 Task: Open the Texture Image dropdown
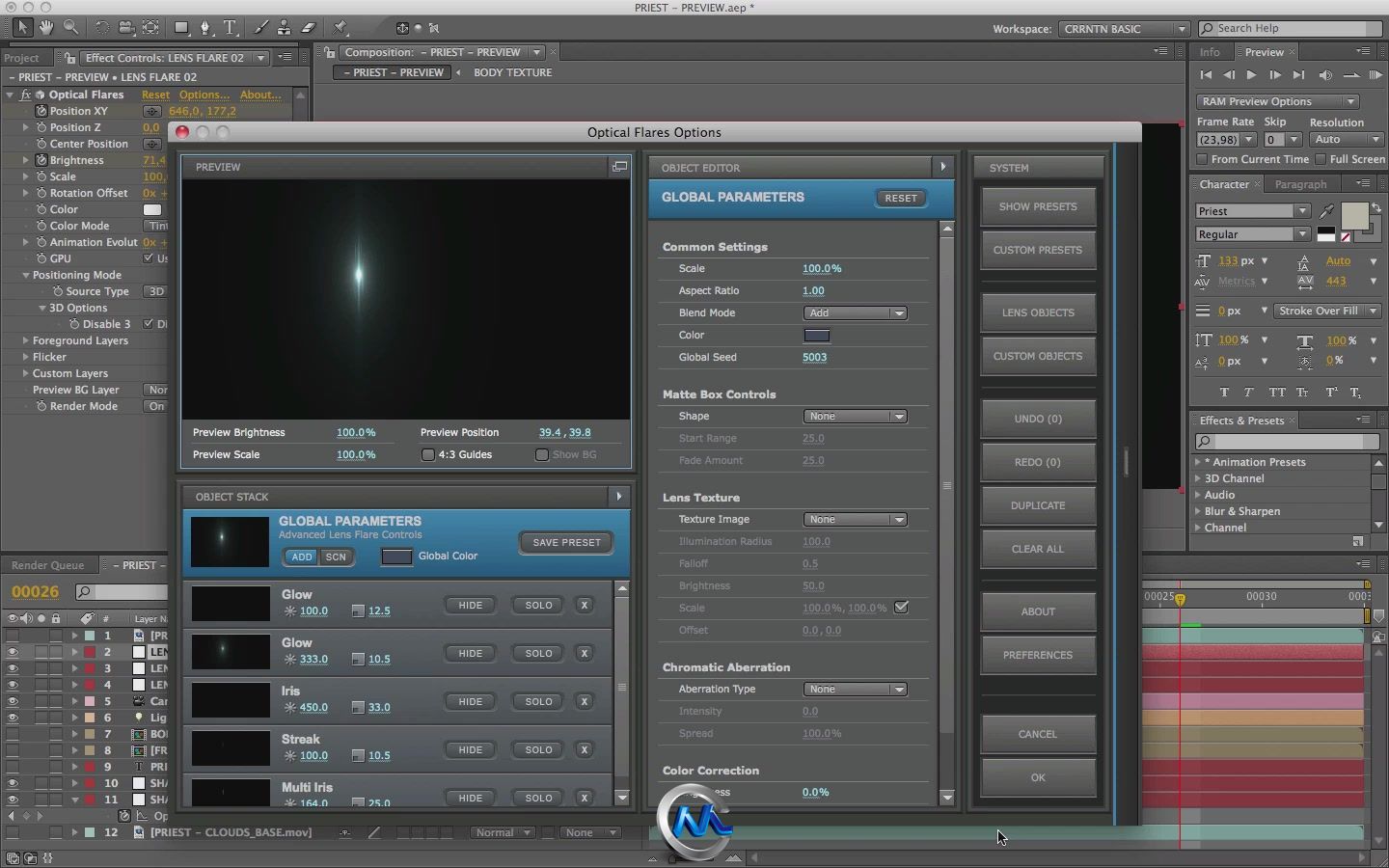click(x=855, y=519)
